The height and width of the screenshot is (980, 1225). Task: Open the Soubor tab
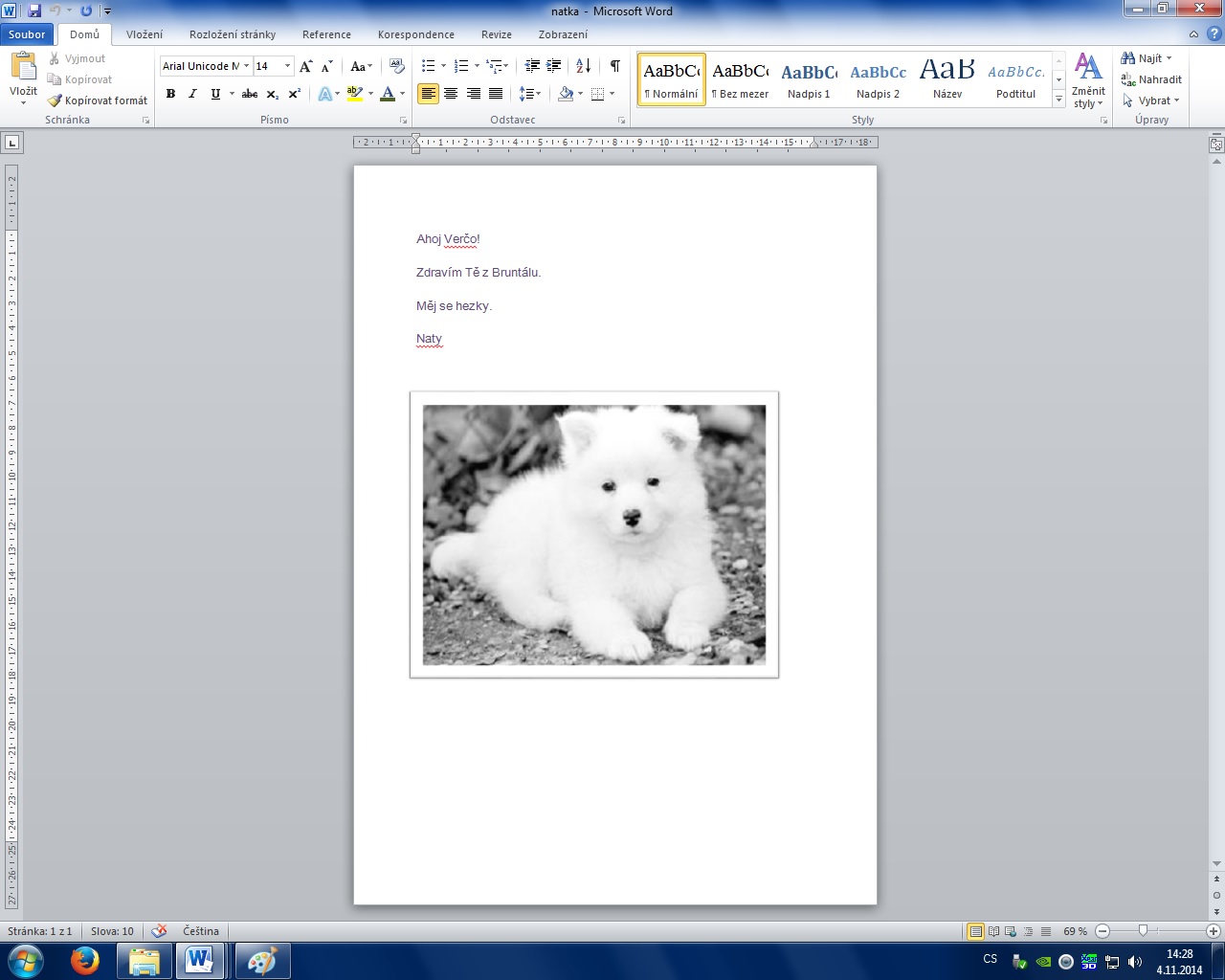point(27,34)
